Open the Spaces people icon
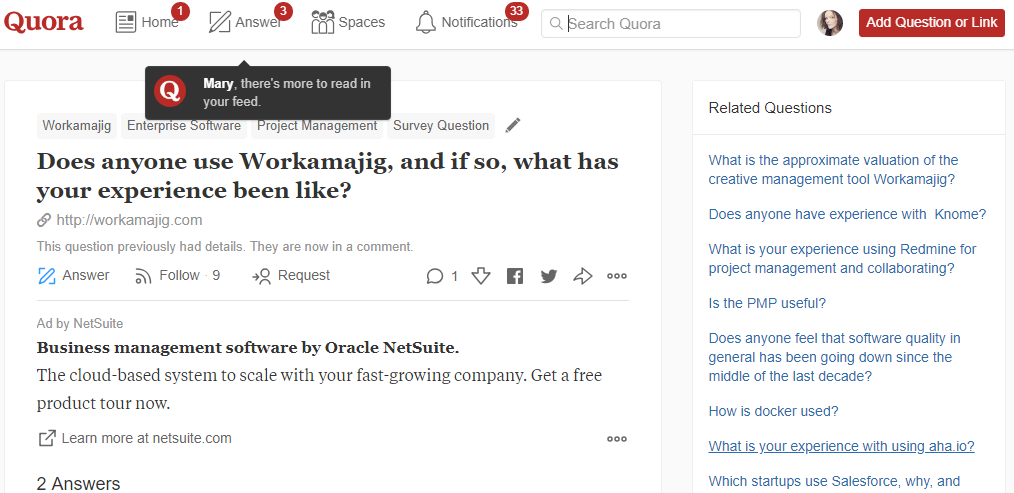 pos(322,23)
